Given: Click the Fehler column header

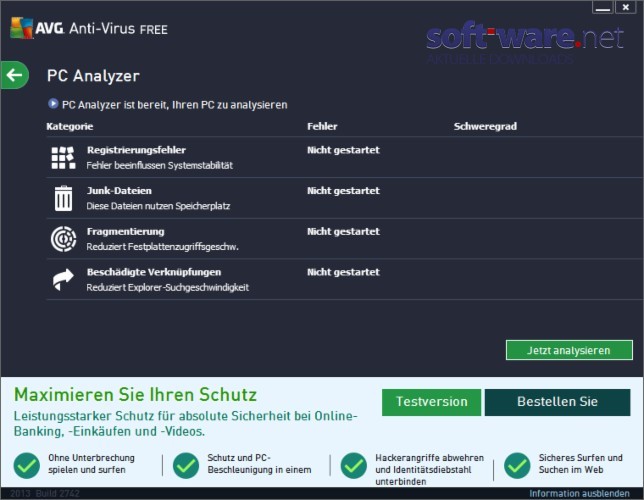Looking at the screenshot, I should click(x=322, y=127).
